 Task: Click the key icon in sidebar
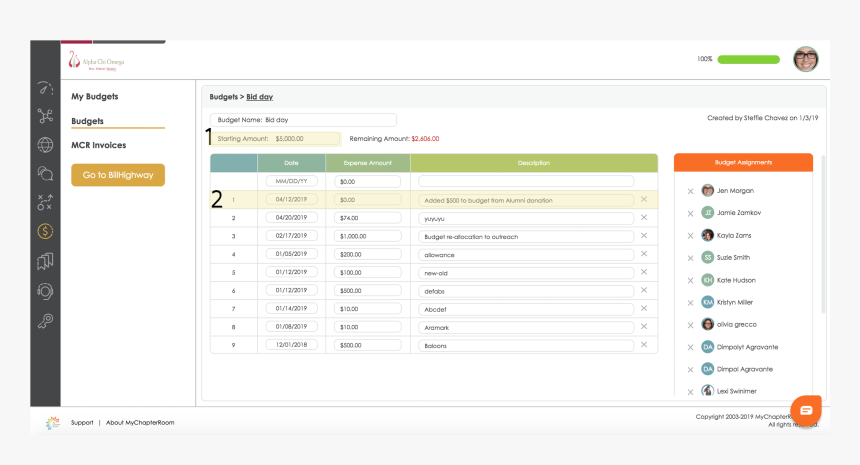pos(45,320)
